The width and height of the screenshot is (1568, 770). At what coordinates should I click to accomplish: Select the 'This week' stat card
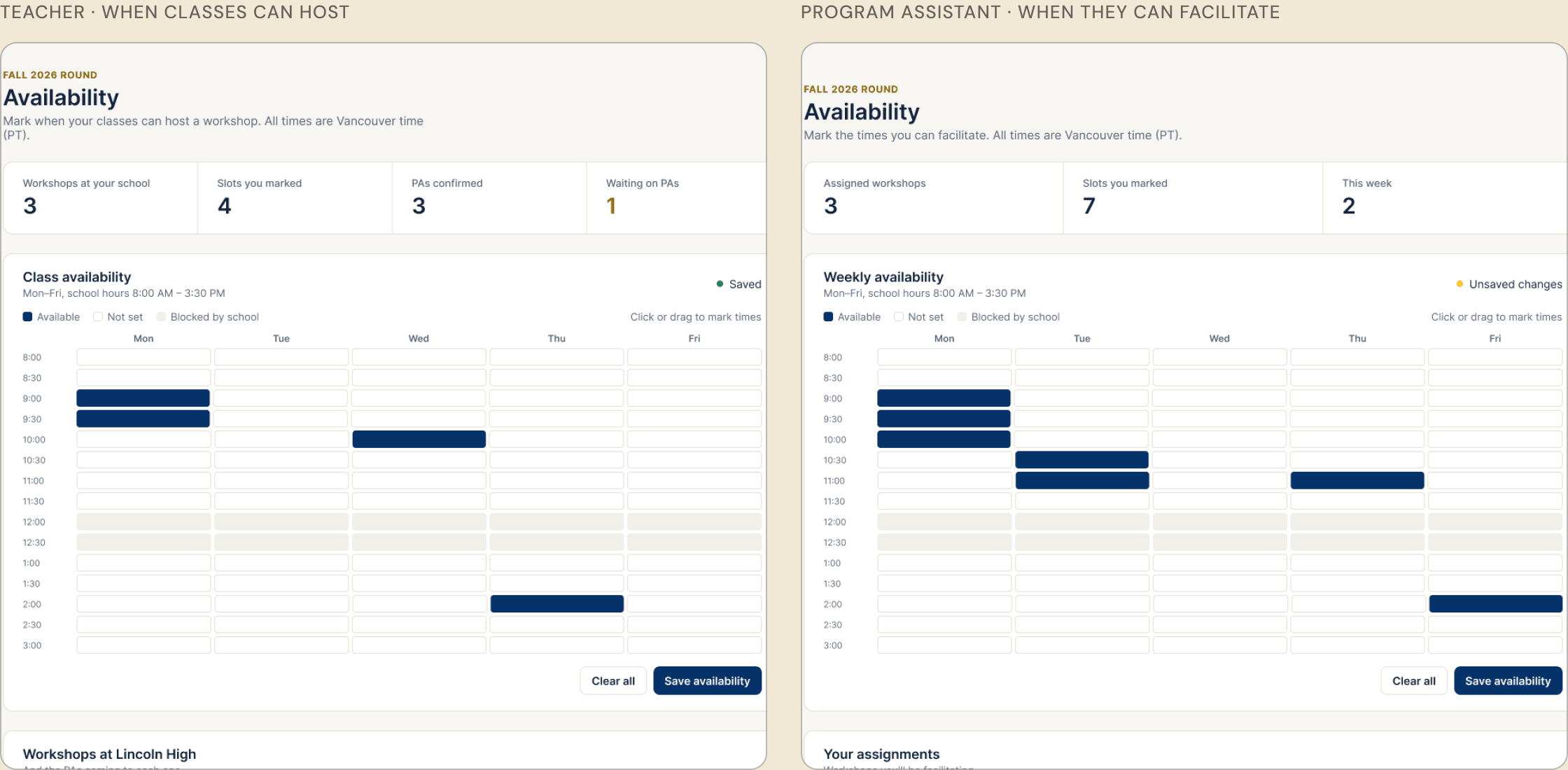pos(1445,198)
